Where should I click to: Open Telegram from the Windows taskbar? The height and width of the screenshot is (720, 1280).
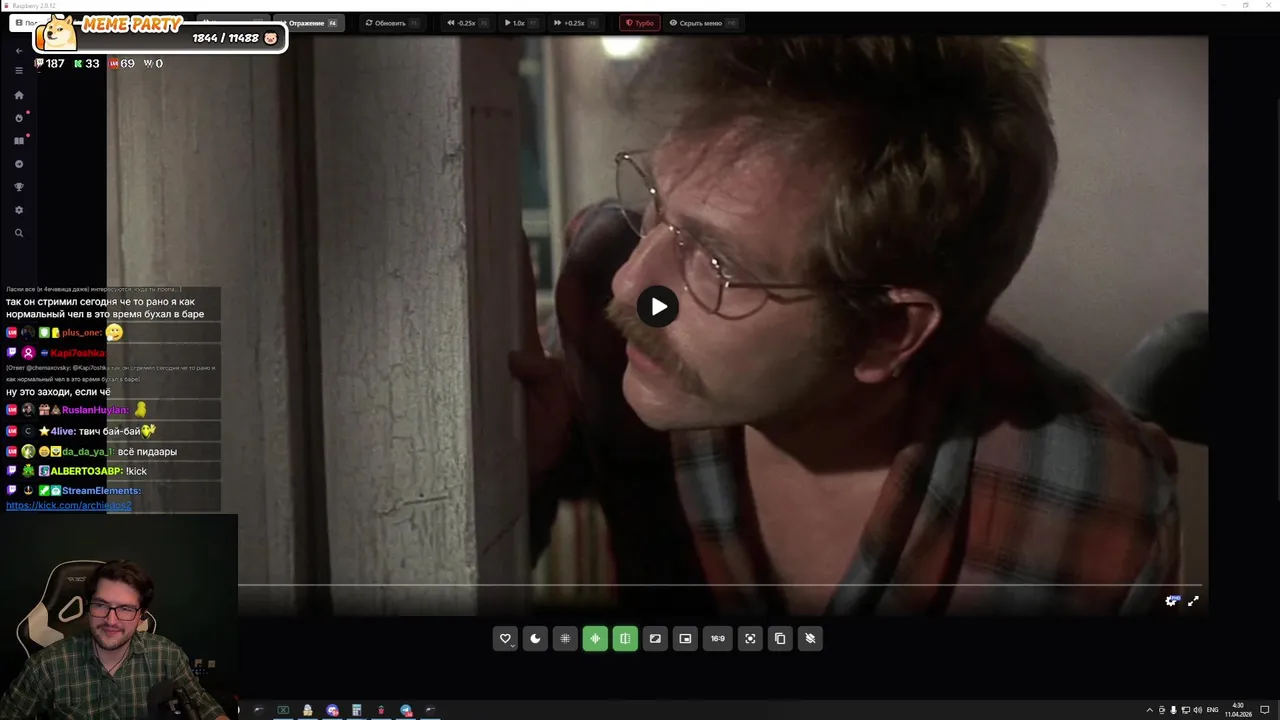[x=406, y=710]
